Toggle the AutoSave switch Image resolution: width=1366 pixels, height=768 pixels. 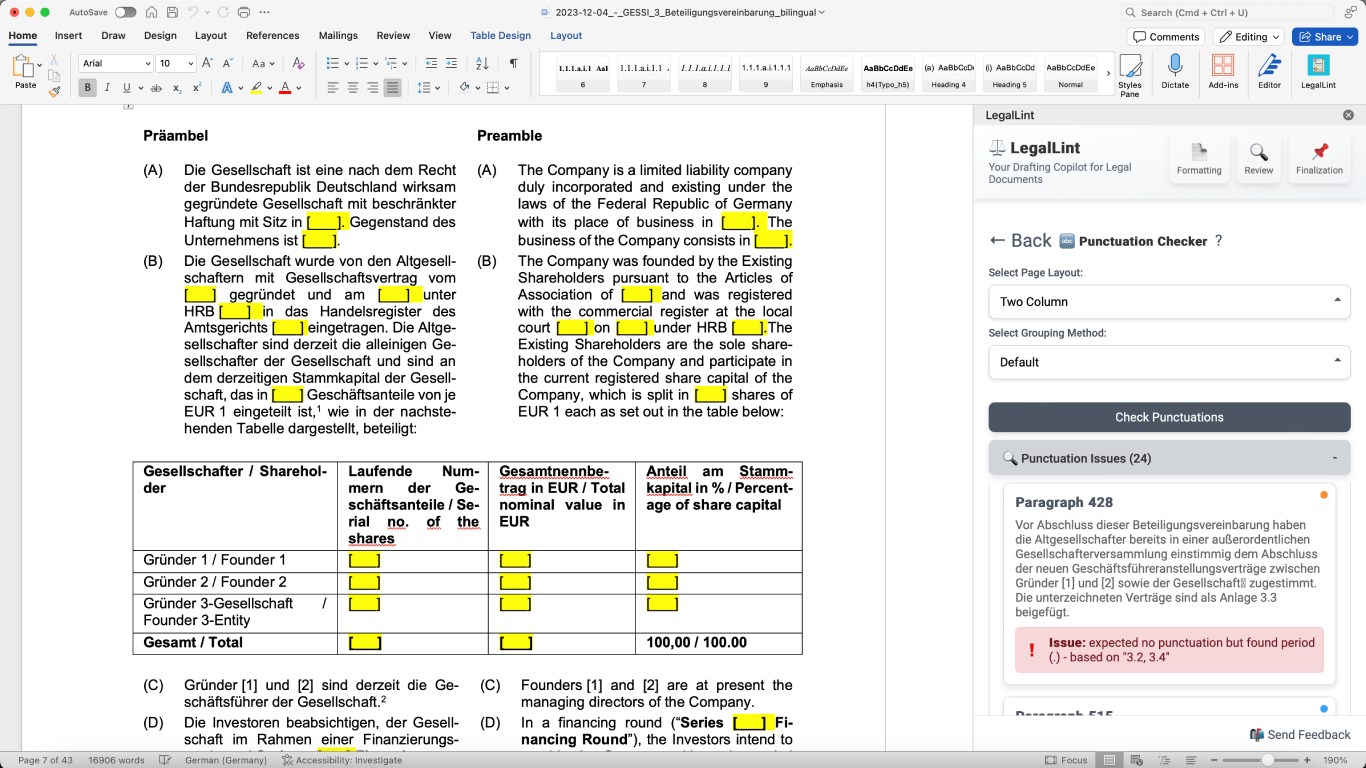click(125, 12)
